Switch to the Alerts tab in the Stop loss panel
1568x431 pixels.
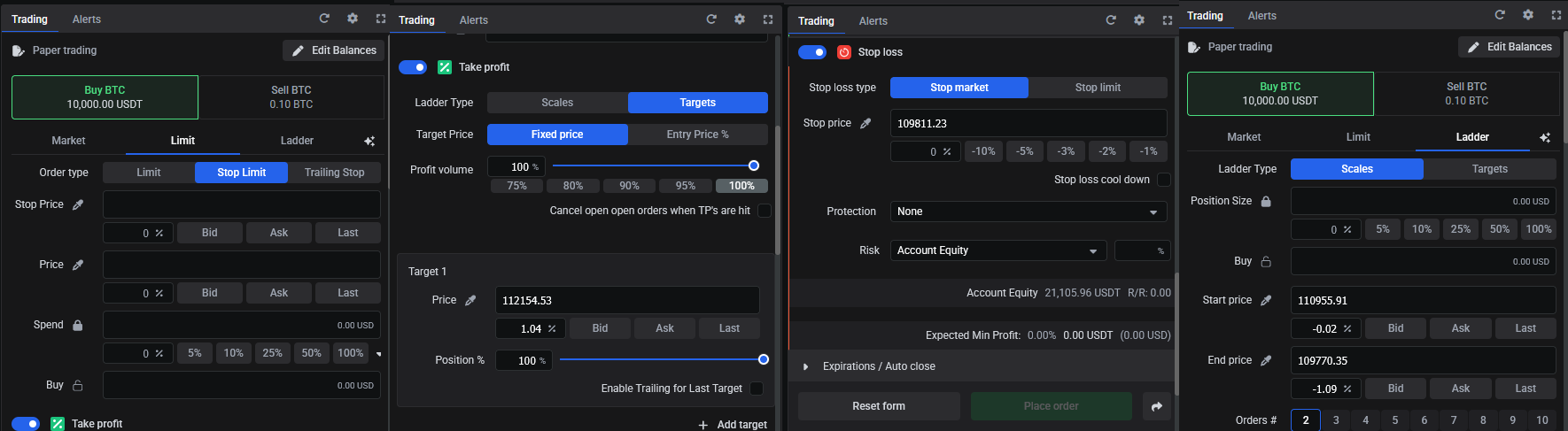(x=873, y=21)
